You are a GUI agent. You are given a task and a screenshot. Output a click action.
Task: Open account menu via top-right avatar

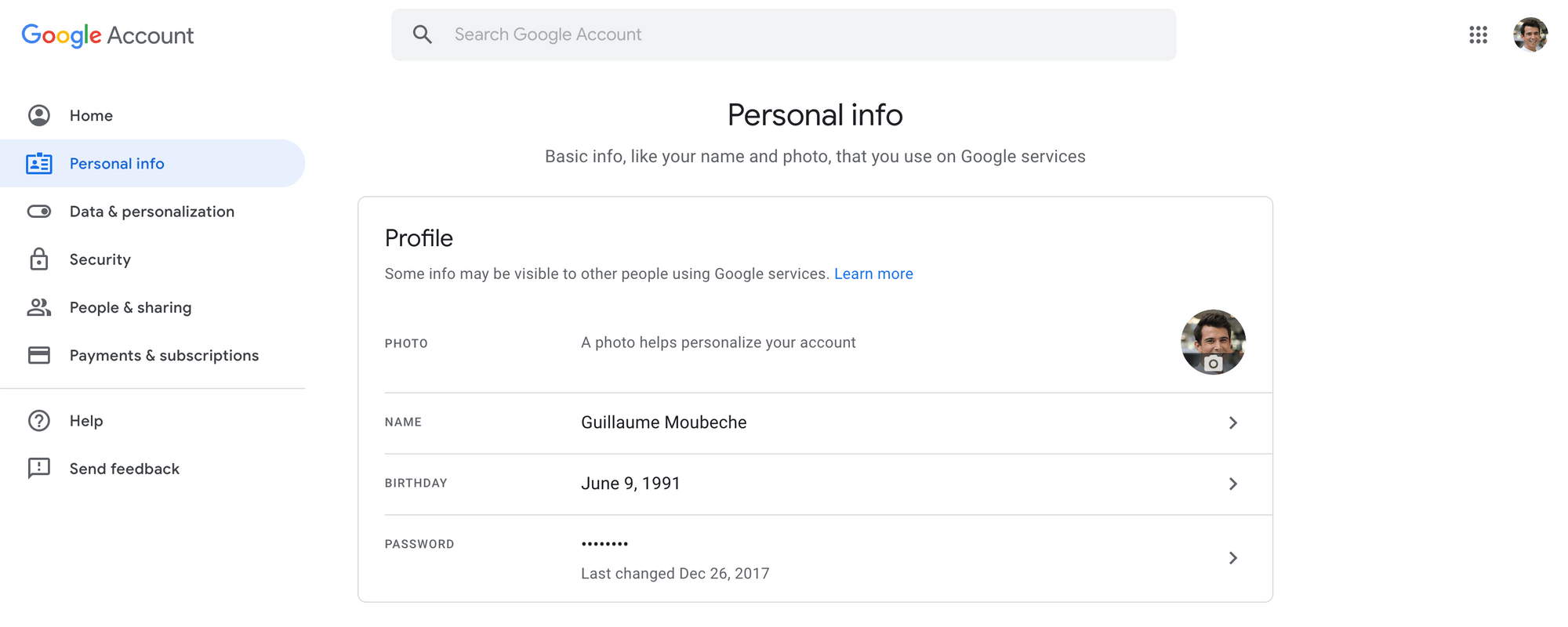[x=1530, y=34]
